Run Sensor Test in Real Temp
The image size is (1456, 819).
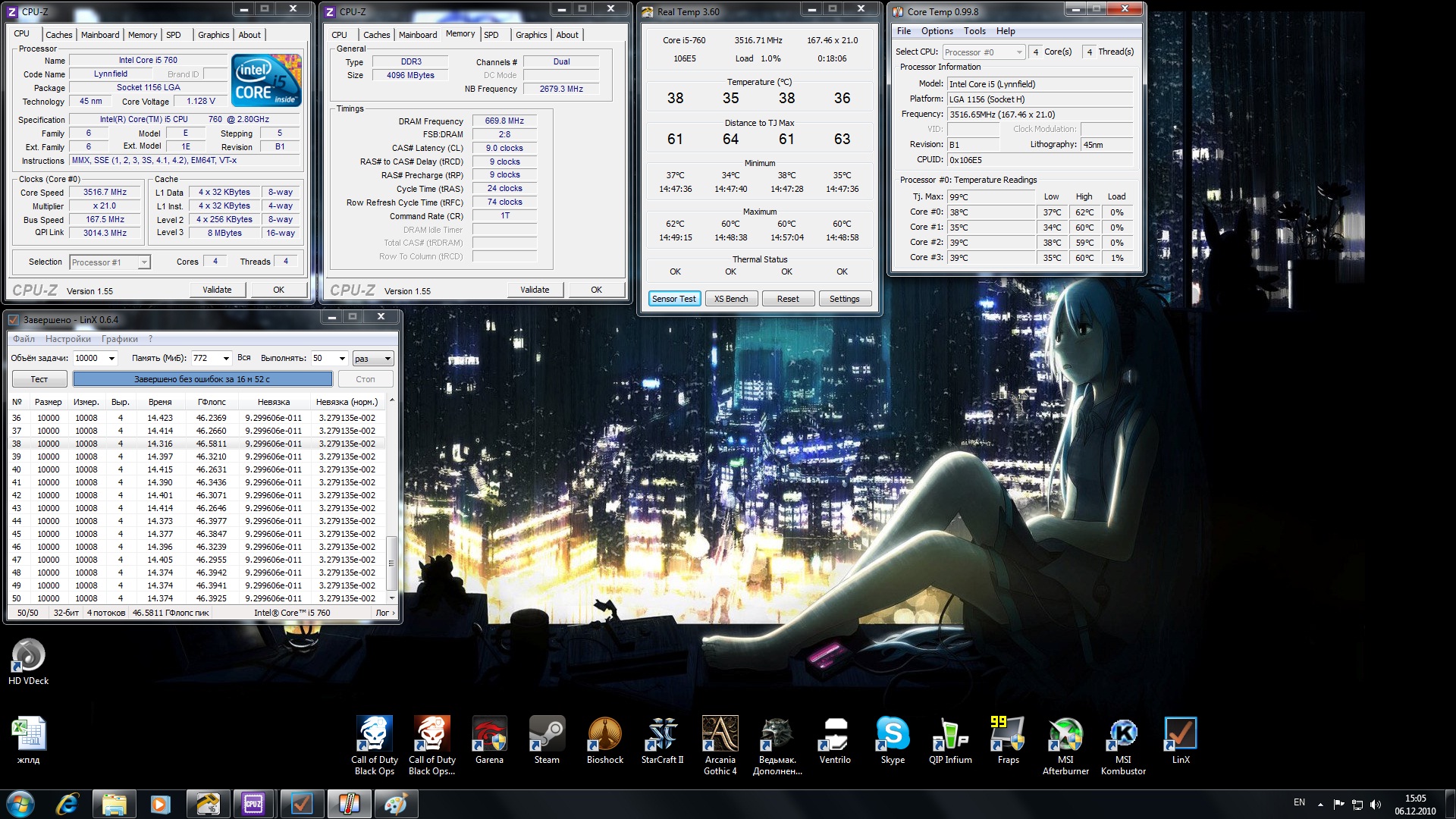click(673, 299)
